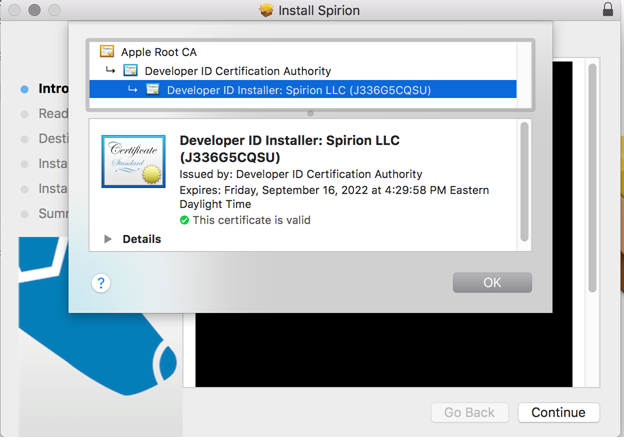The height and width of the screenshot is (440, 624).
Task: Expand the Details disclosure triangle
Action: coord(107,239)
